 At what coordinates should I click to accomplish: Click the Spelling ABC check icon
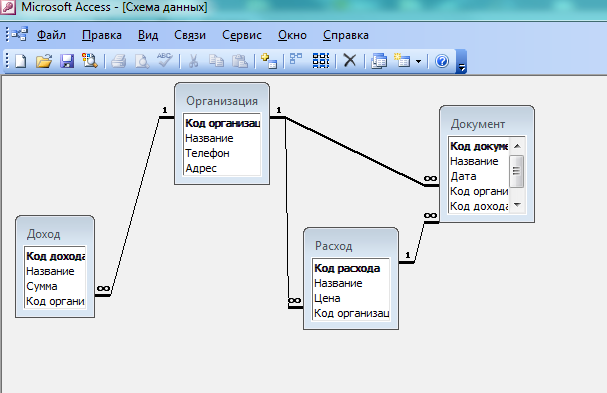point(165,60)
